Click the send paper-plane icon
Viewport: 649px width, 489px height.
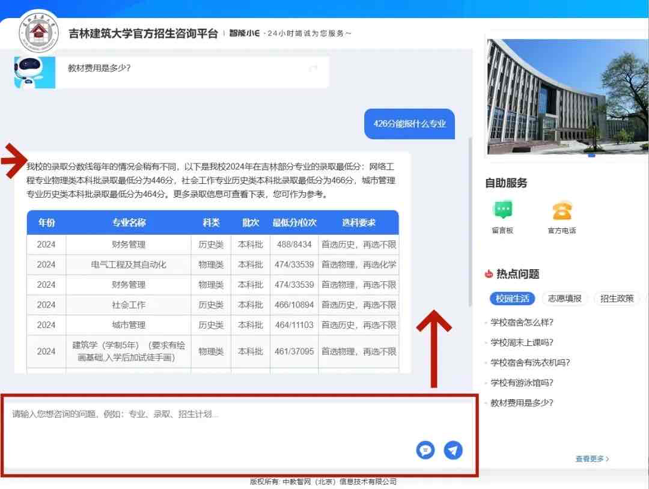point(453,450)
